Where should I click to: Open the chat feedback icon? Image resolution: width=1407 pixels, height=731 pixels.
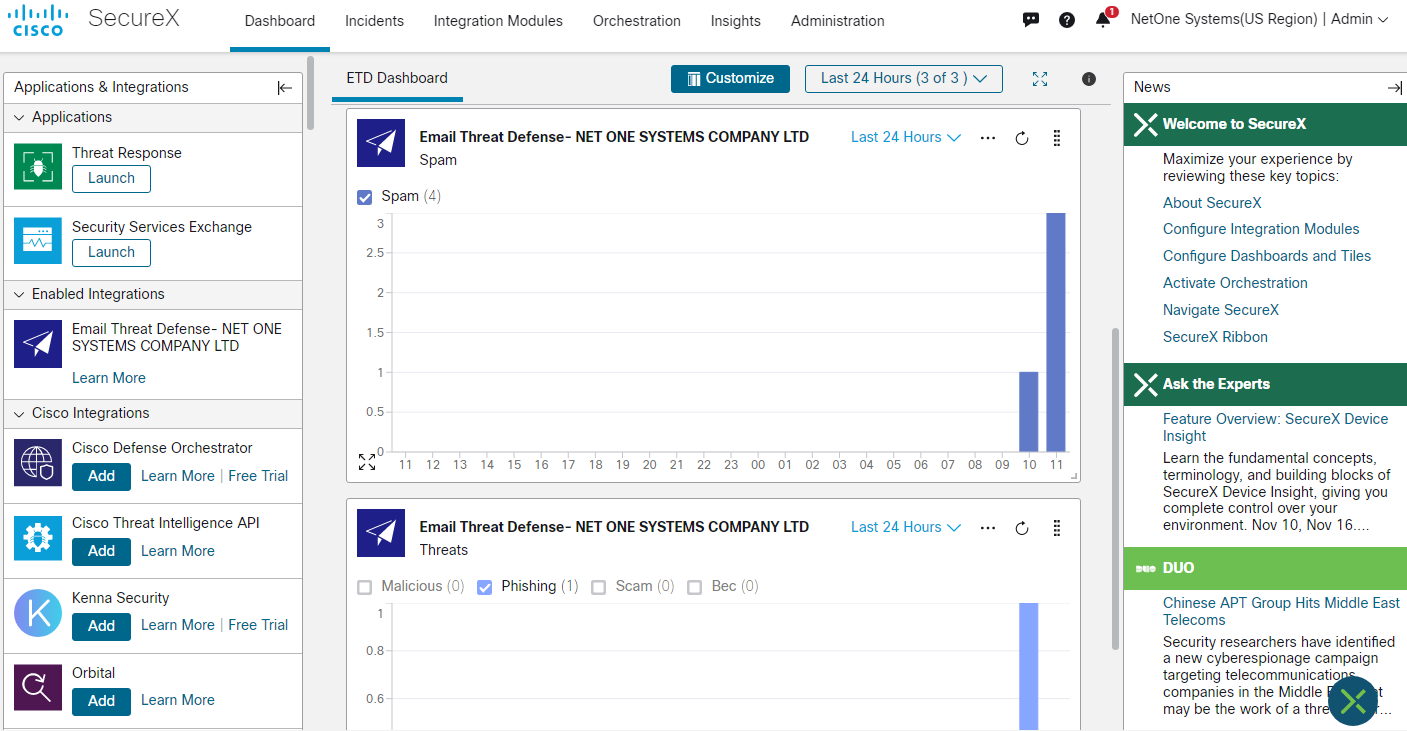1031,20
